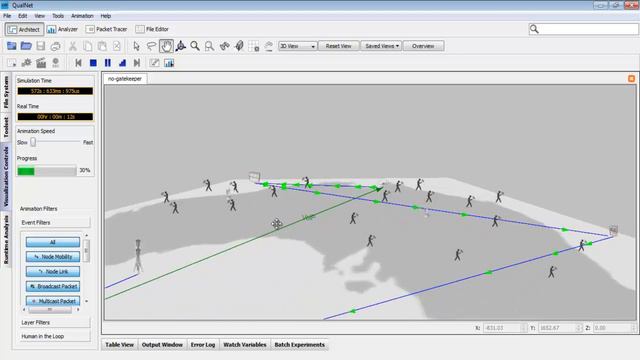Toggle the Node Mobility filter
Screen dimensions: 640x360
(53, 257)
